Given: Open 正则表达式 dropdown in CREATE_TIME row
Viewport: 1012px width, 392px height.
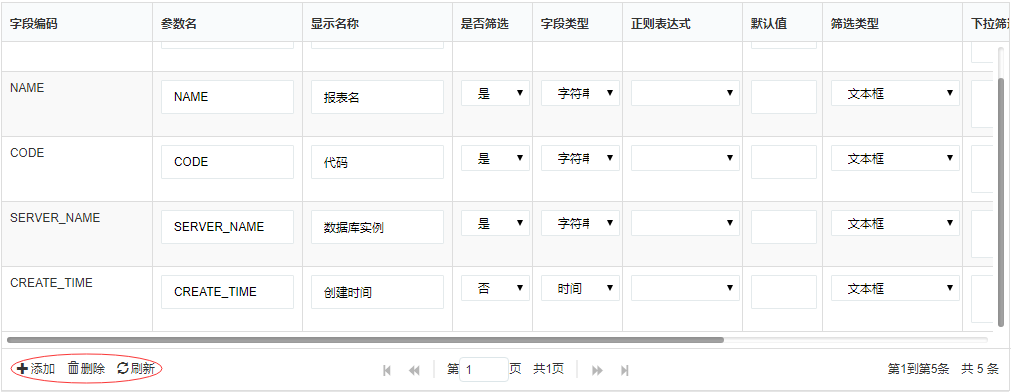Looking at the screenshot, I should (x=685, y=288).
